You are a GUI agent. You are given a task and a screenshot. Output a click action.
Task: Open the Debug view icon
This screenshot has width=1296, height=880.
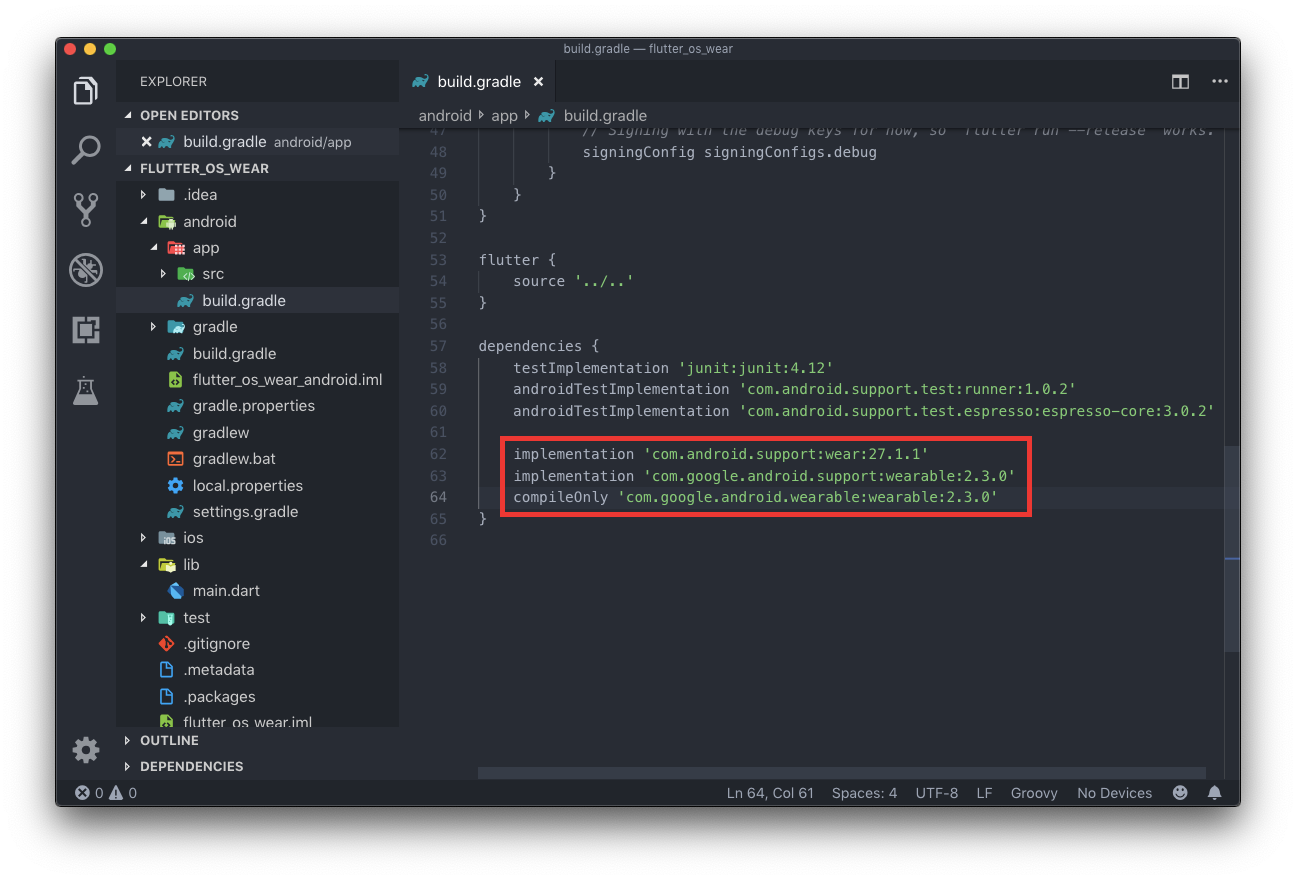pyautogui.click(x=86, y=269)
